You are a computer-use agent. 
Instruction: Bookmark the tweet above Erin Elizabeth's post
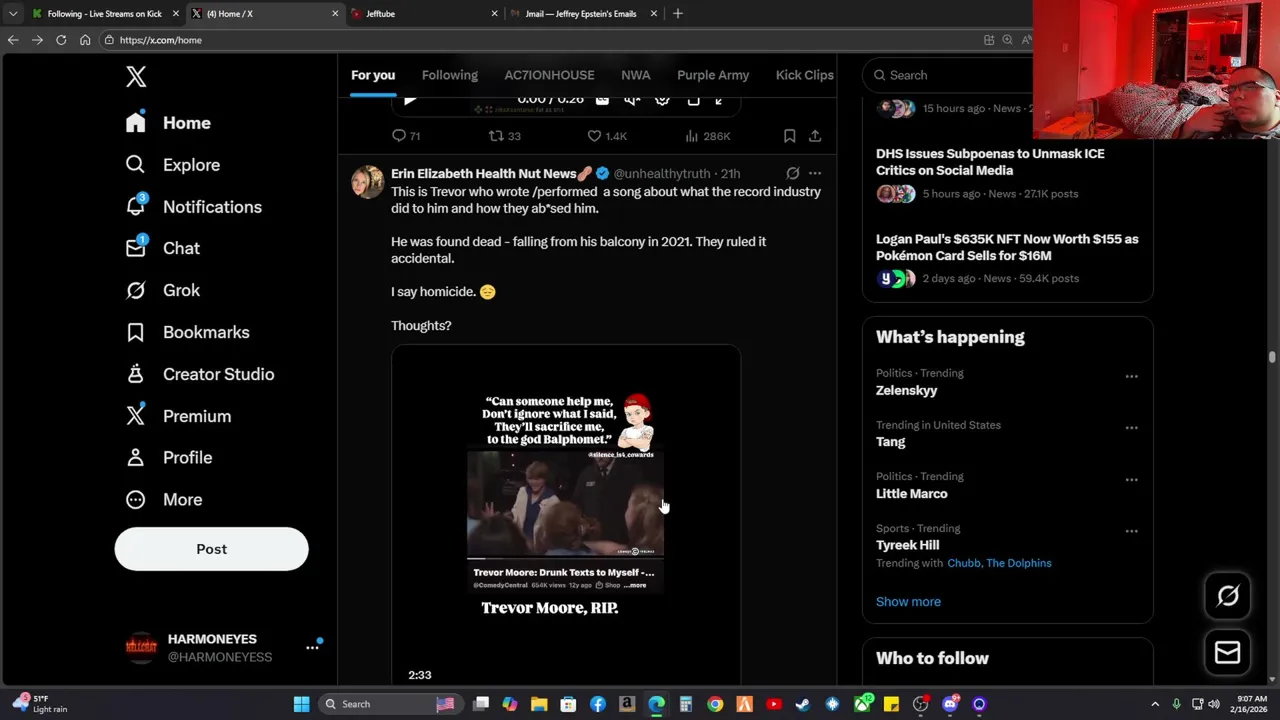(789, 136)
